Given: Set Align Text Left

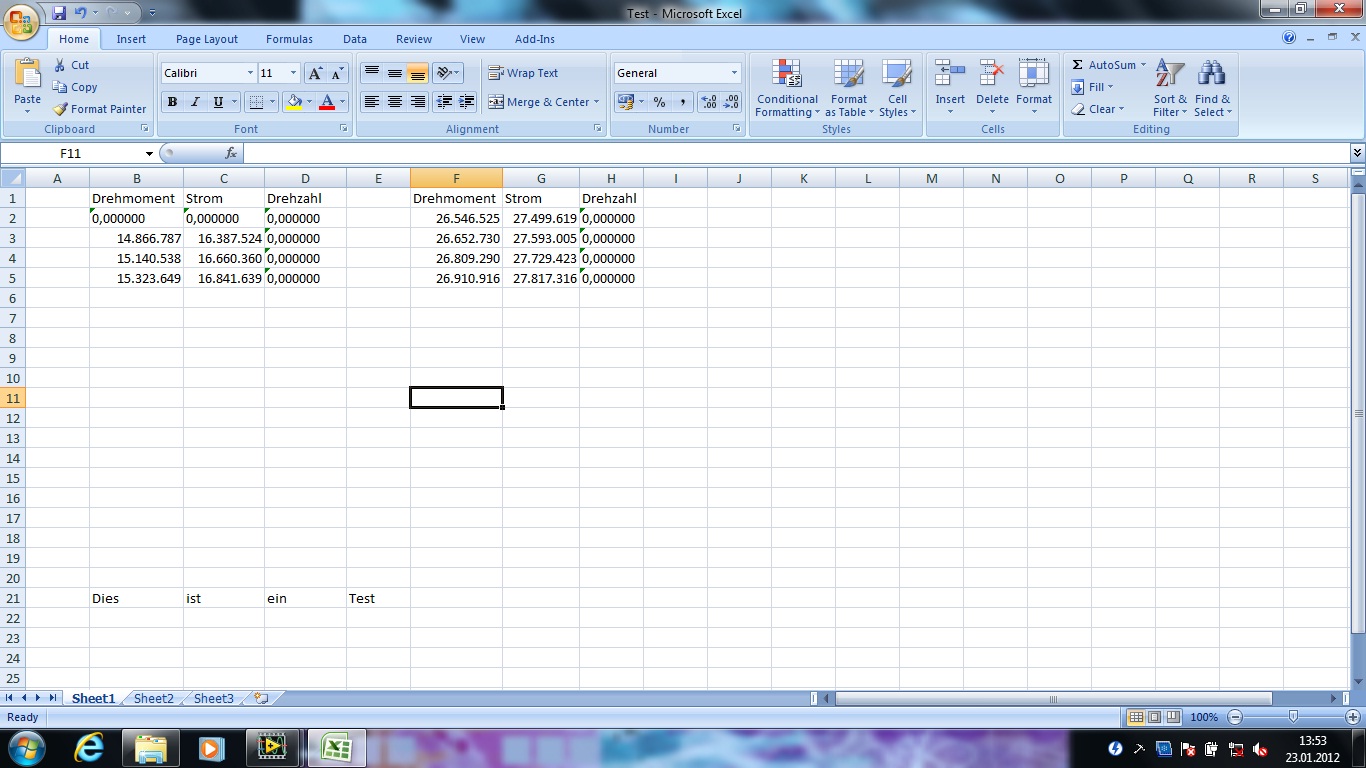Looking at the screenshot, I should point(372,102).
